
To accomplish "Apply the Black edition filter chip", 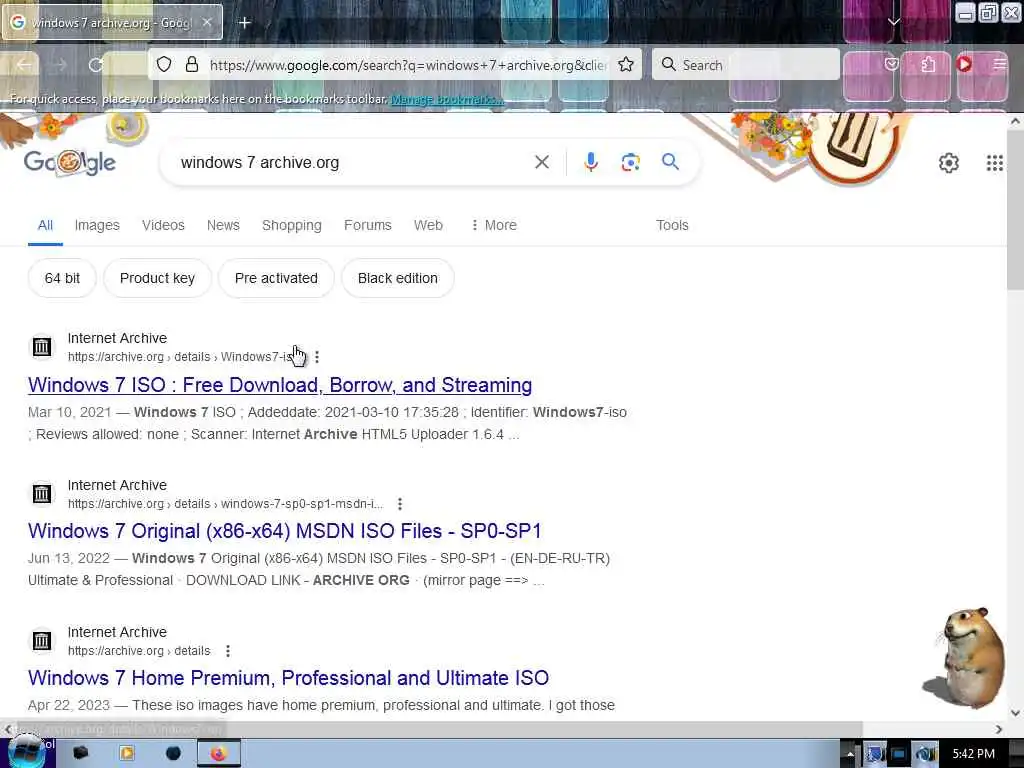I will (x=398, y=278).
